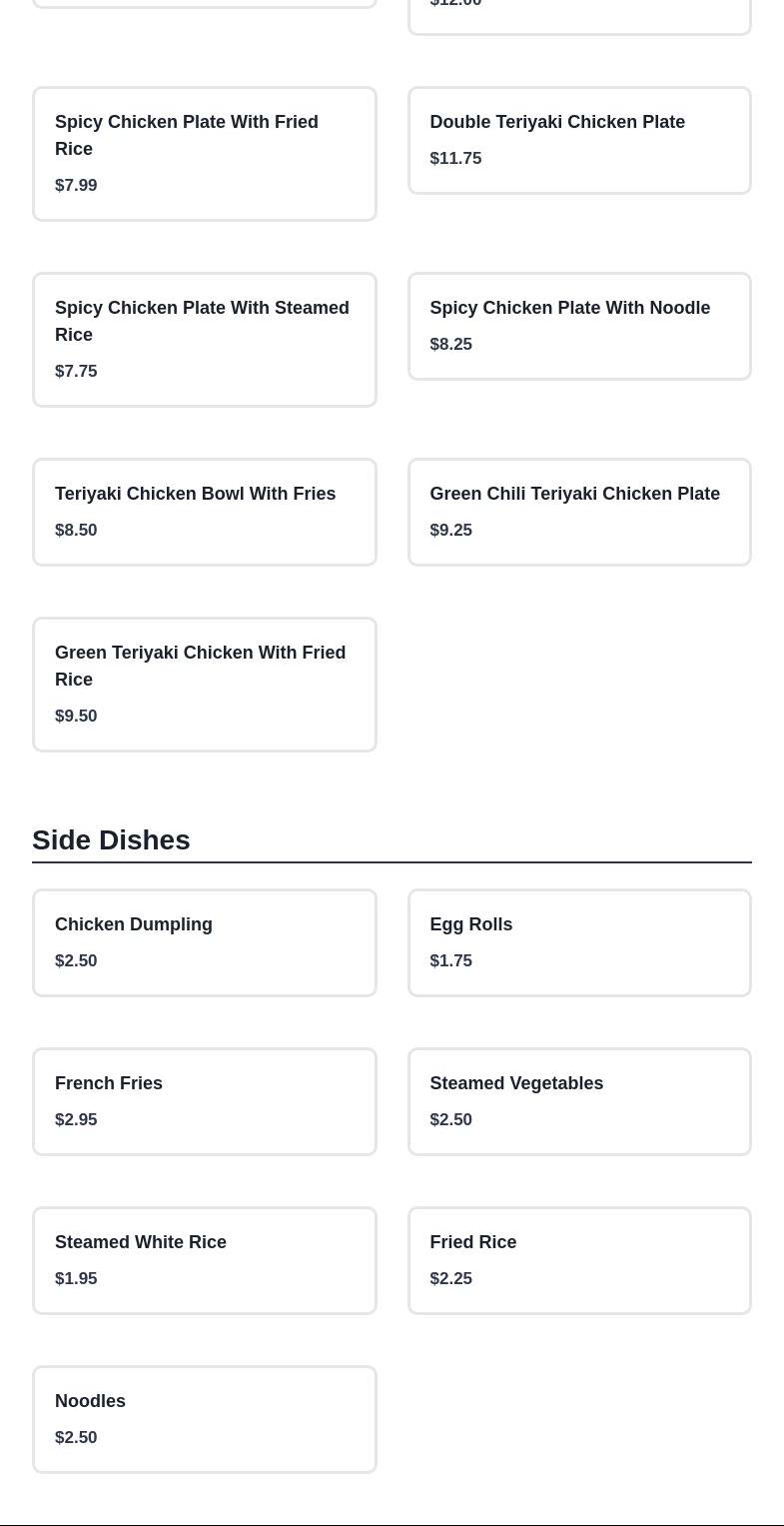Pick the Steamed White Rice side

pyautogui.click(x=204, y=1260)
